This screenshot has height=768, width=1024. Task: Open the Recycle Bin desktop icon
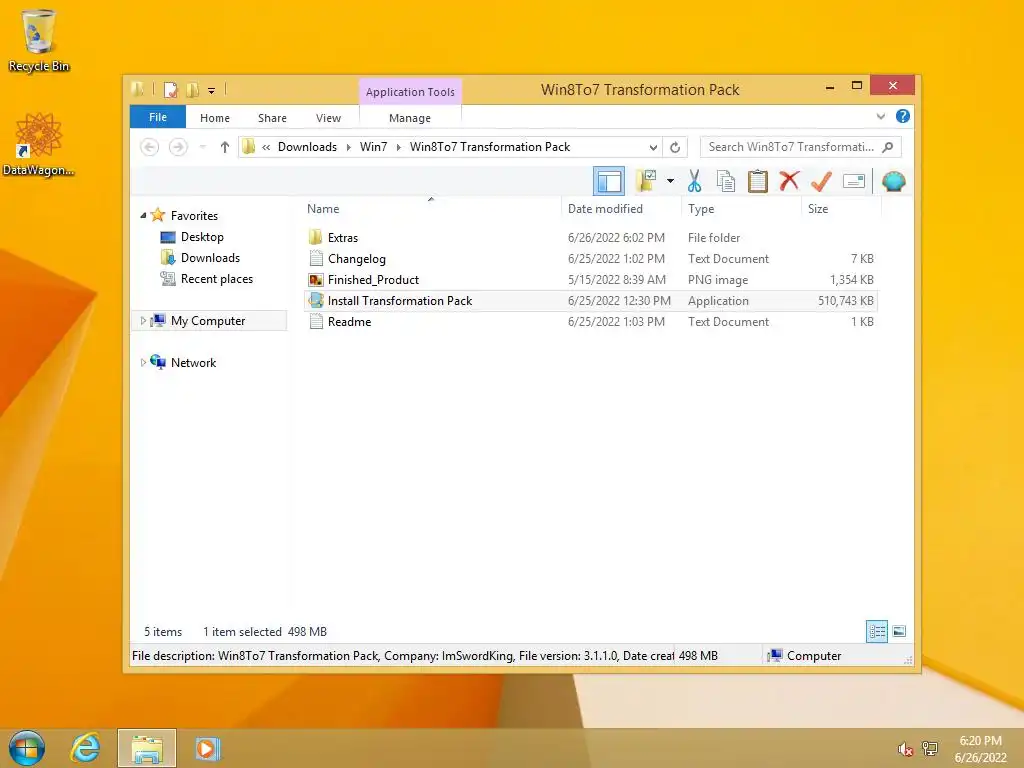point(39,40)
